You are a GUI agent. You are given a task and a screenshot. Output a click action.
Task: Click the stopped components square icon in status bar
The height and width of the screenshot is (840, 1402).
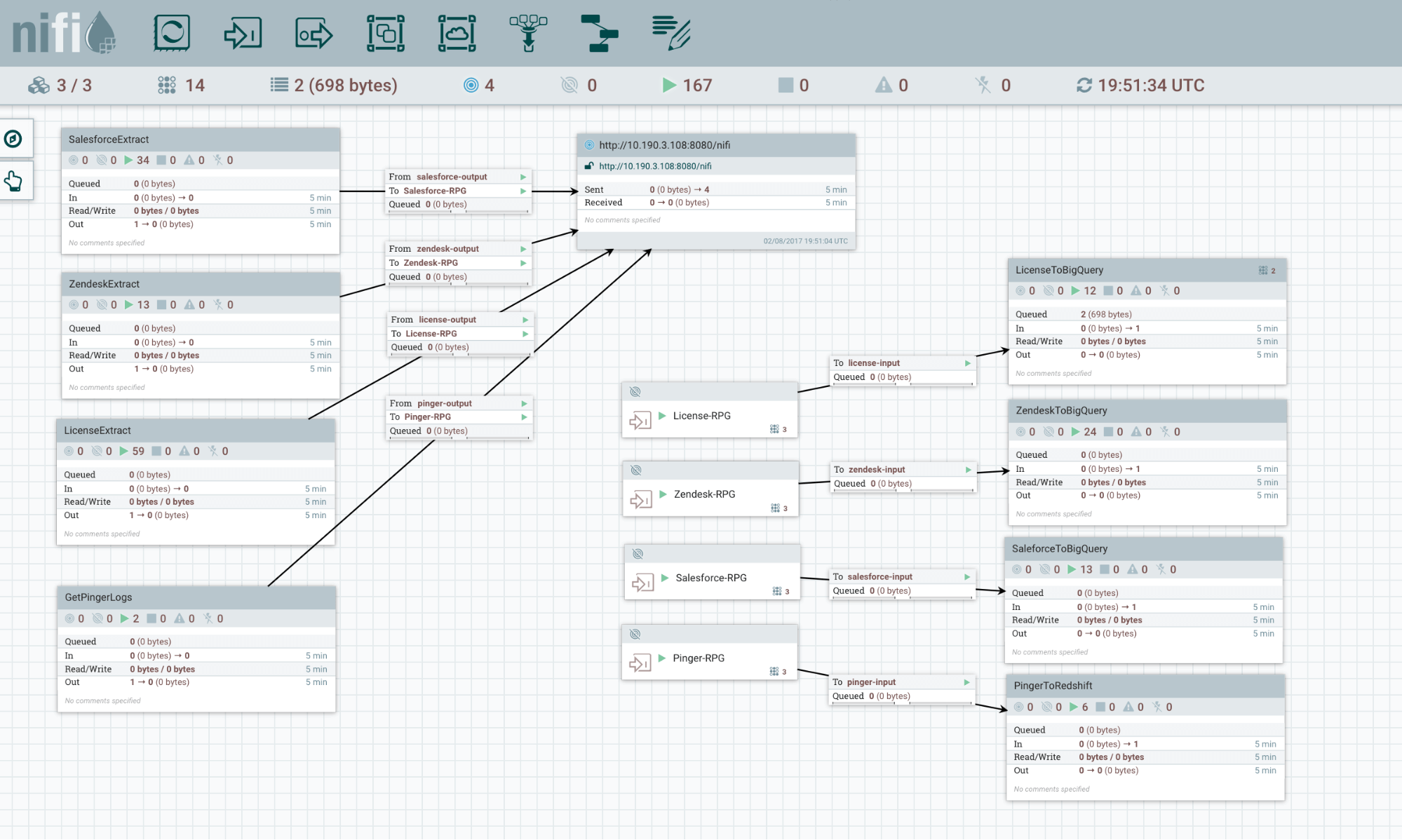tap(786, 86)
